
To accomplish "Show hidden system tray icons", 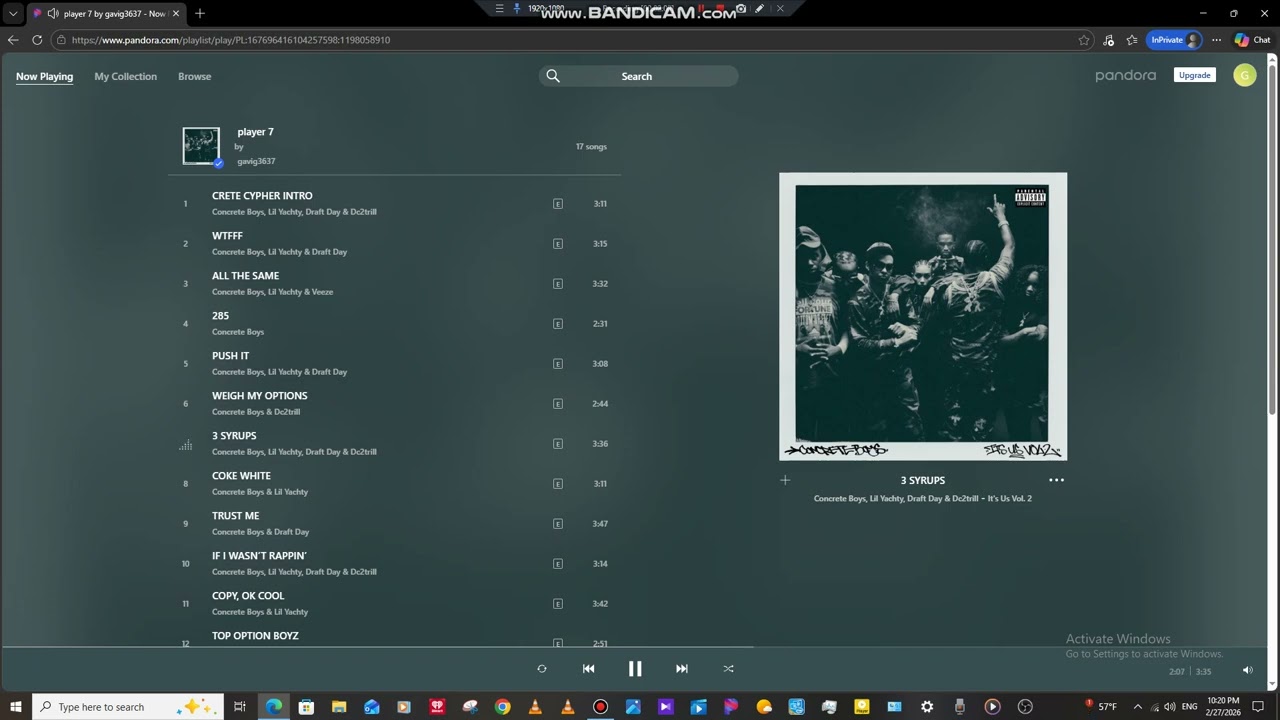I will coord(1137,707).
